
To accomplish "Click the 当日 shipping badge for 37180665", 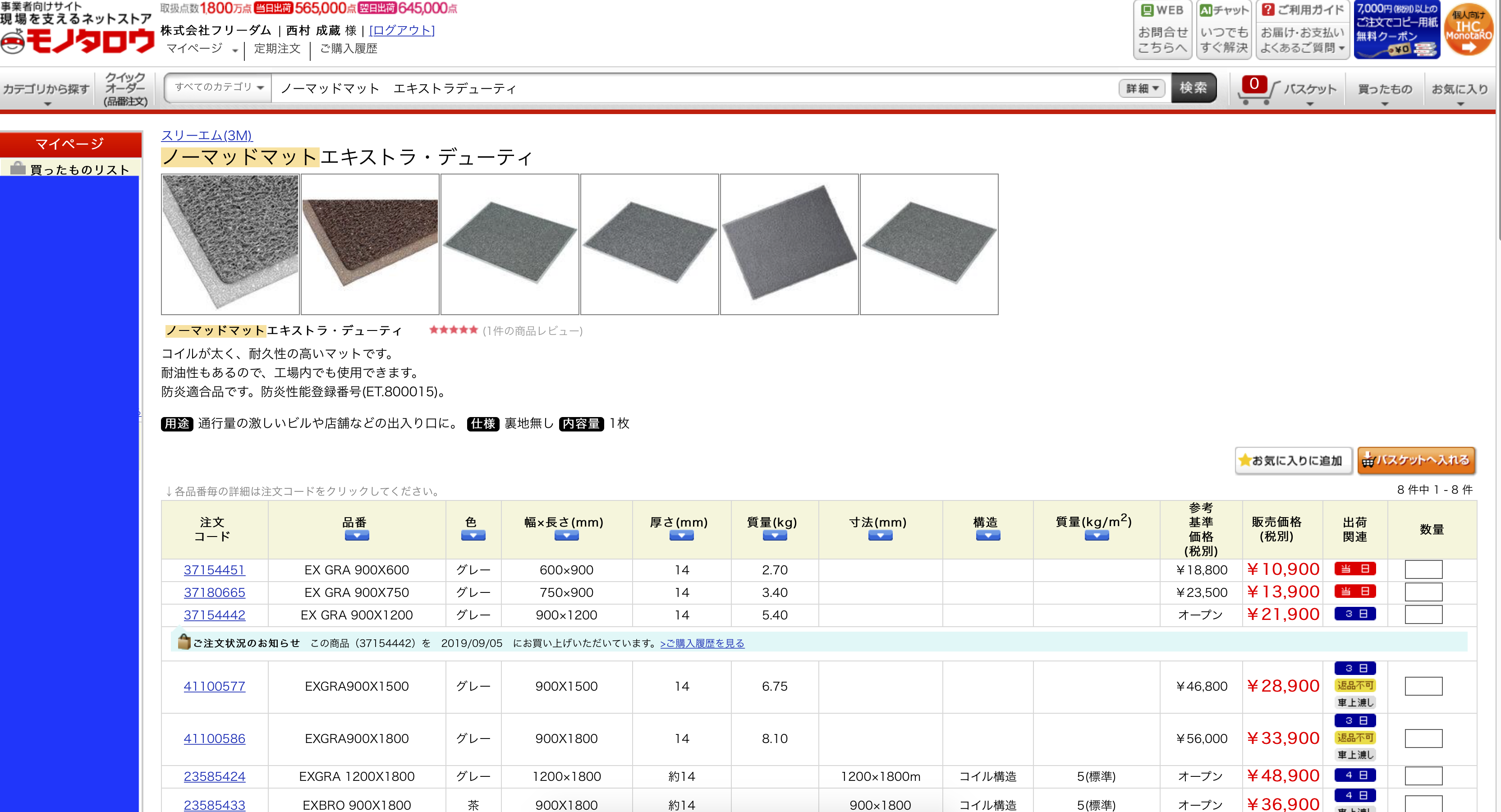I will [1355, 591].
